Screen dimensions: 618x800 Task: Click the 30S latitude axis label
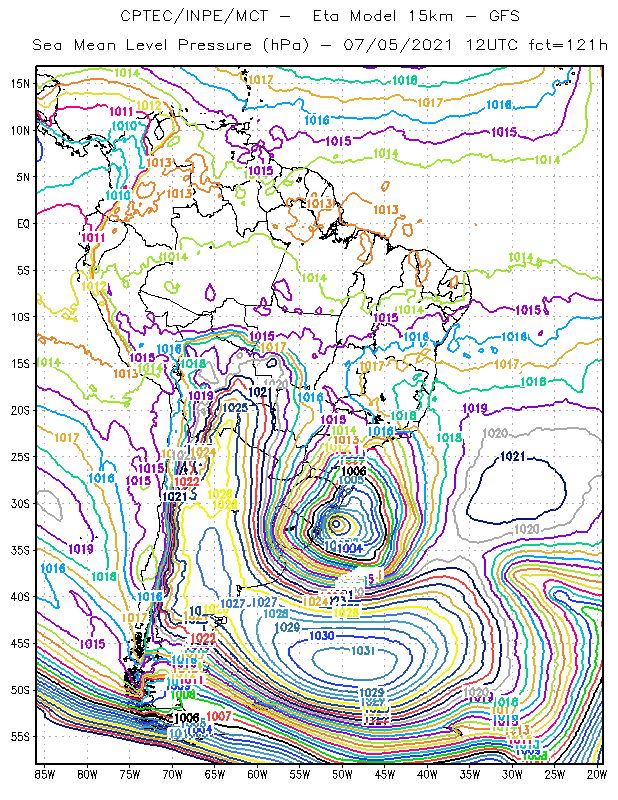pyautogui.click(x=20, y=504)
